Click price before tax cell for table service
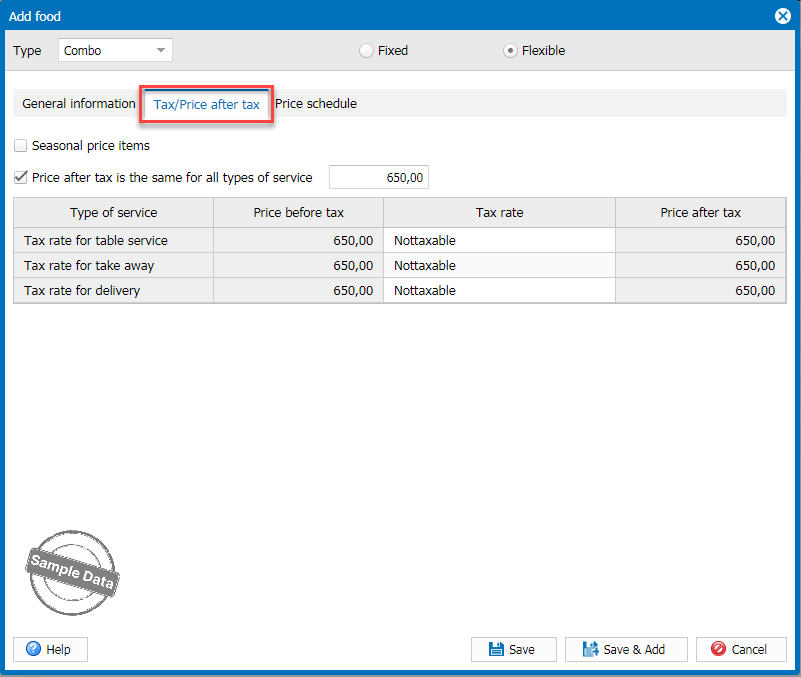The image size is (801, 677). pos(298,241)
